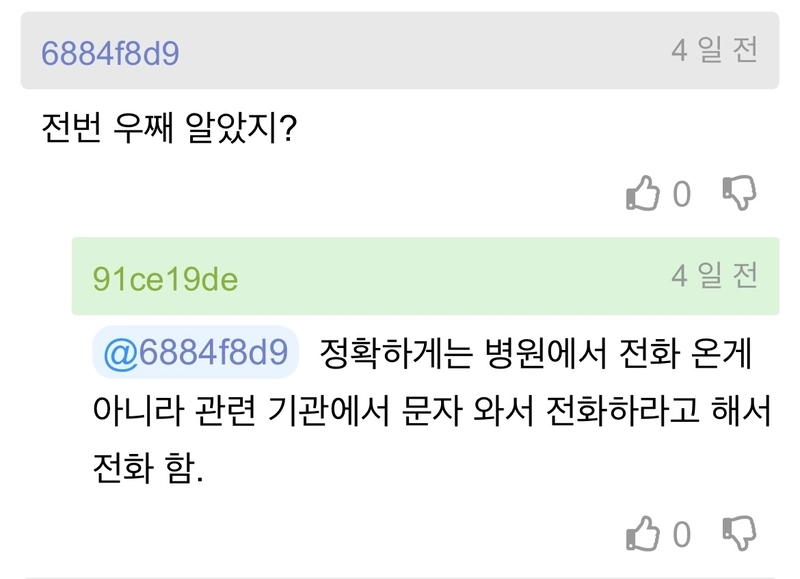Image resolution: width=800 pixels, height=579 pixels.
Task: Select the like count of the first comment
Action: pyautogui.click(x=682, y=194)
